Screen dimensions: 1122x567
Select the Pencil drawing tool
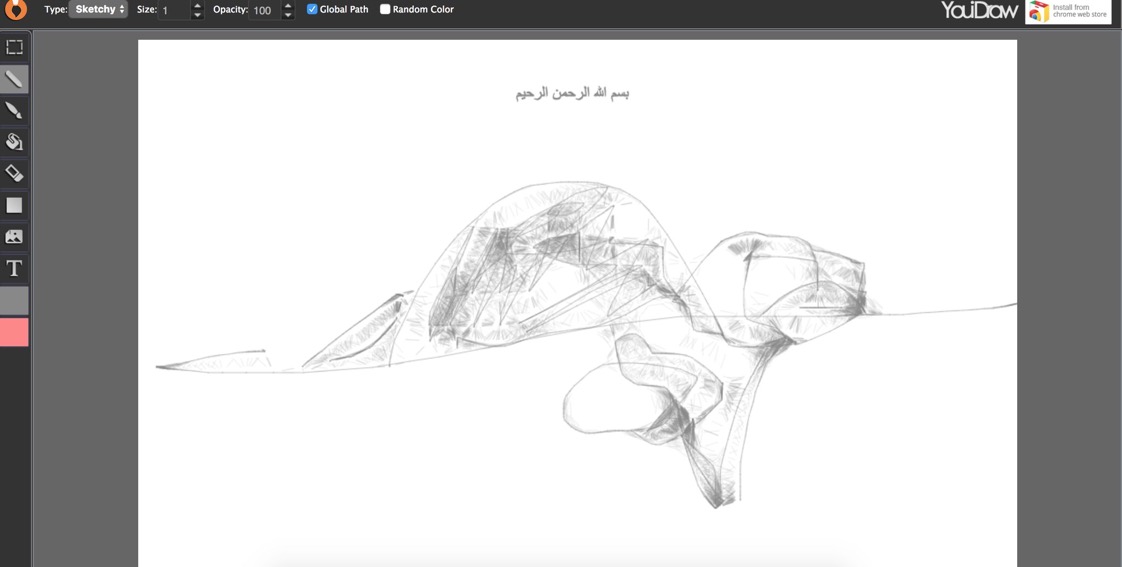tap(14, 79)
